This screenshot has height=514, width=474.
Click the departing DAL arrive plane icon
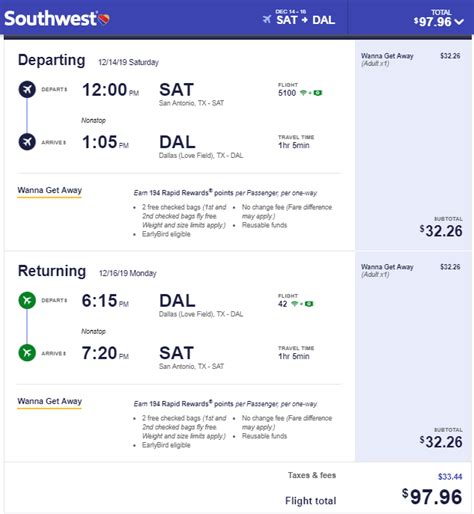coord(27,142)
